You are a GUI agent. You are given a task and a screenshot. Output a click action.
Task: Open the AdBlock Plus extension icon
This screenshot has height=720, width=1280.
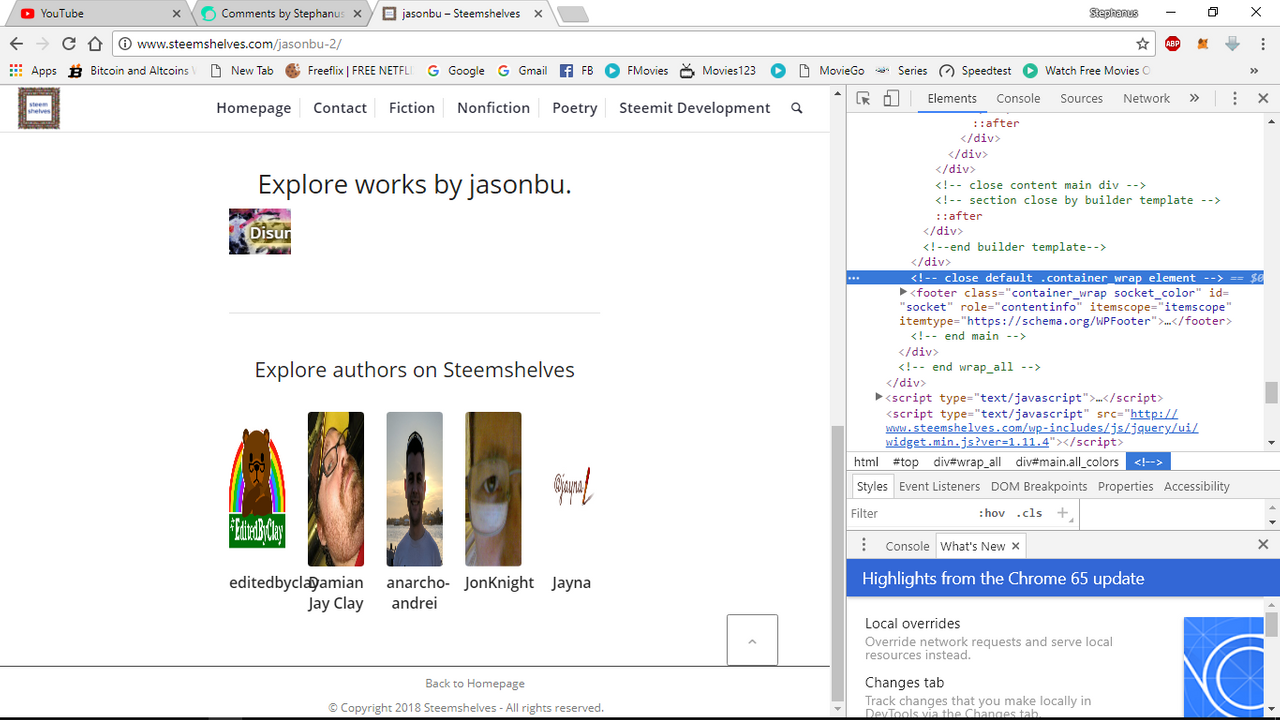(x=1173, y=44)
